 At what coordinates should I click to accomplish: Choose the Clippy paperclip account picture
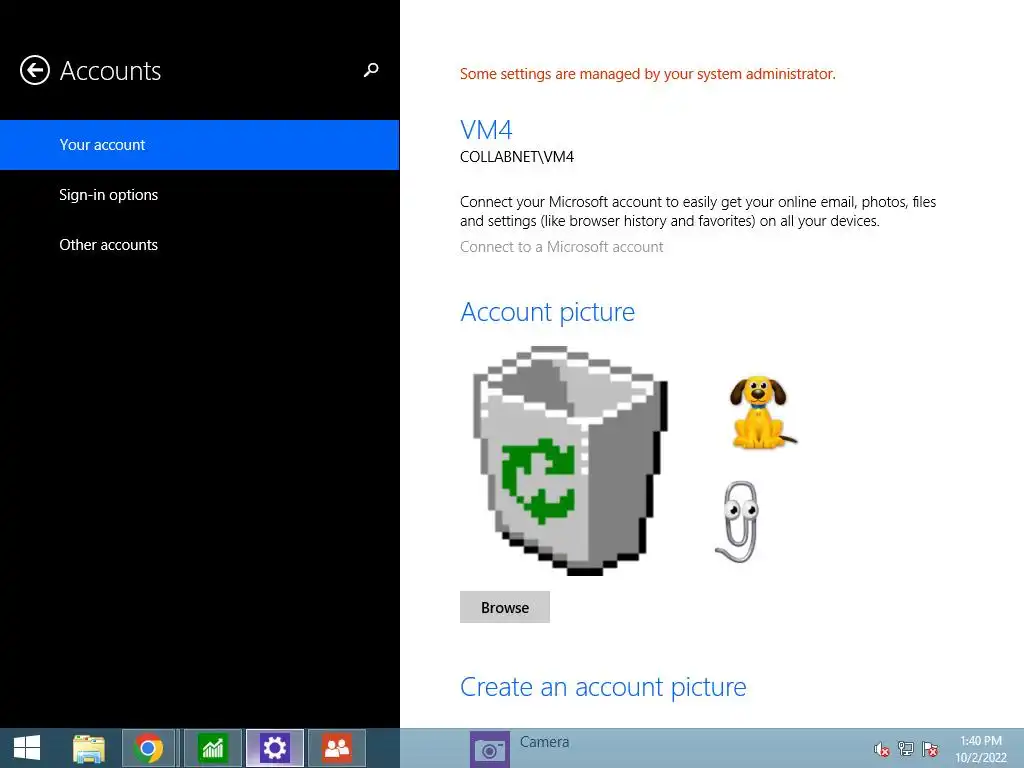pyautogui.click(x=739, y=522)
